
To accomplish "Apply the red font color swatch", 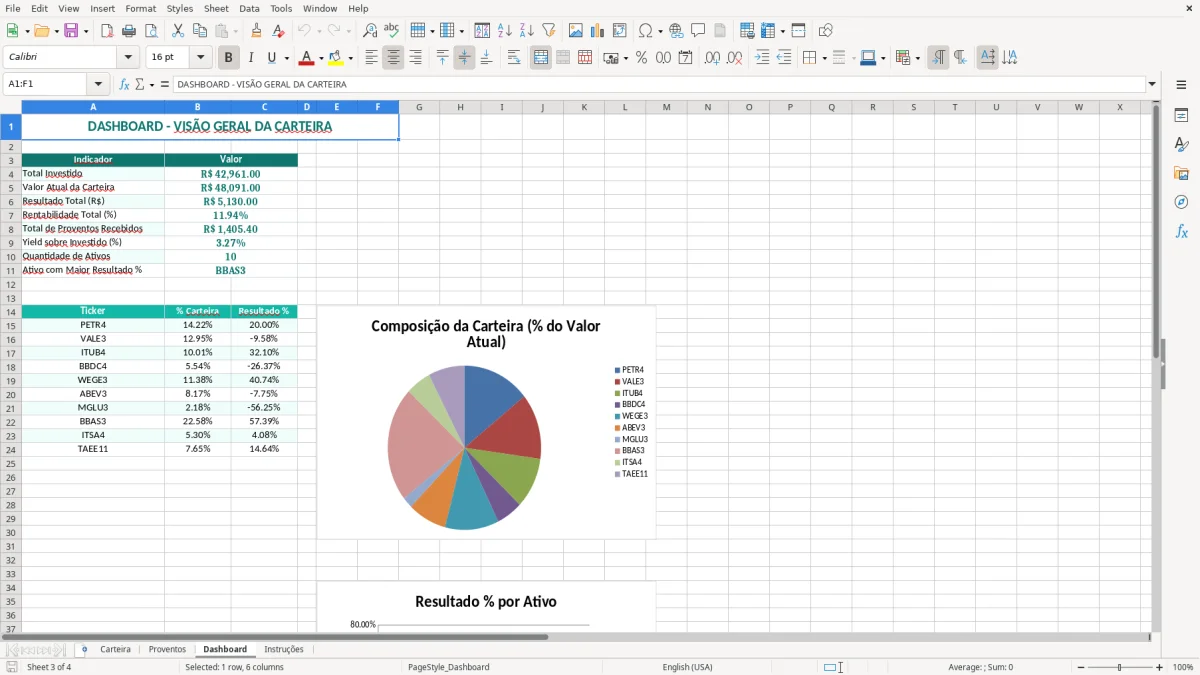I will (x=307, y=58).
